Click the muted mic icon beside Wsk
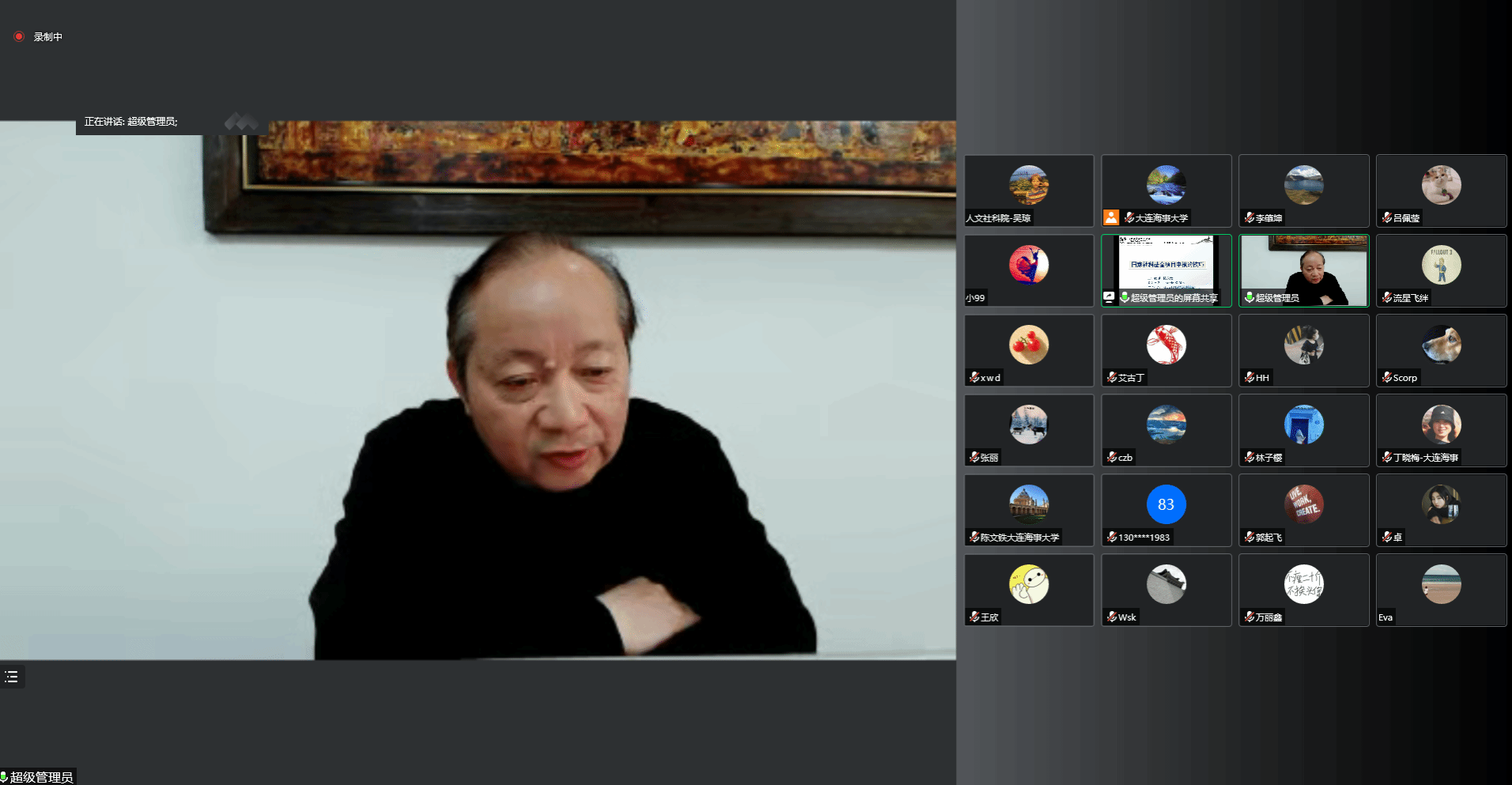 pos(1112,617)
